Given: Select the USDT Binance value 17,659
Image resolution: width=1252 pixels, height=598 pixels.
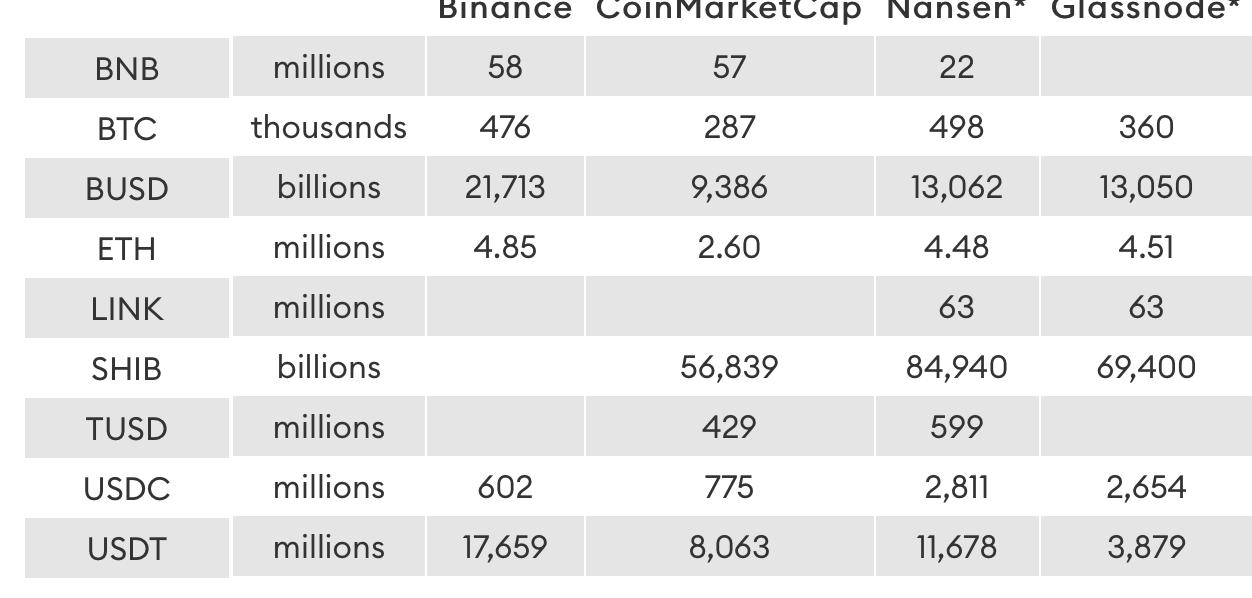Looking at the screenshot, I should coord(505,547).
